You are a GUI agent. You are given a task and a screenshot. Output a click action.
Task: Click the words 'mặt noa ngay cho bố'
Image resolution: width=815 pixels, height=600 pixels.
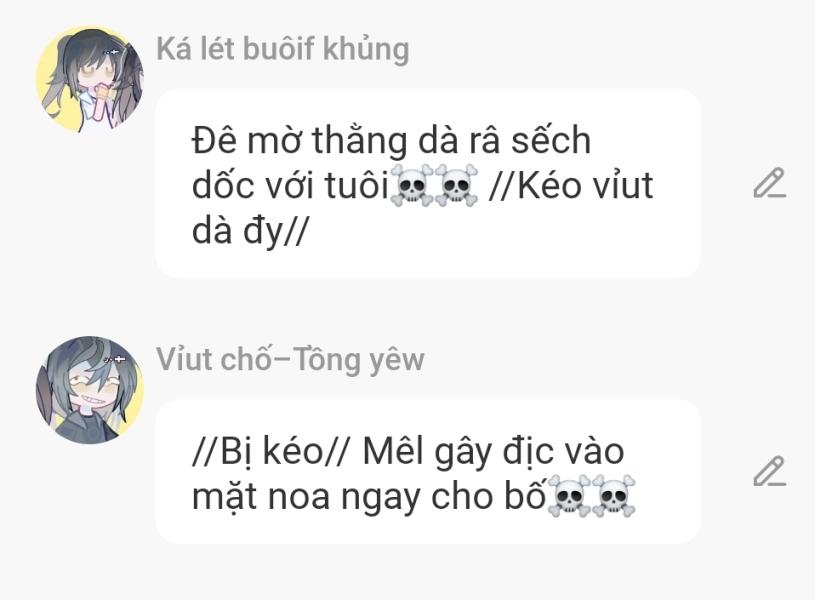click(369, 497)
